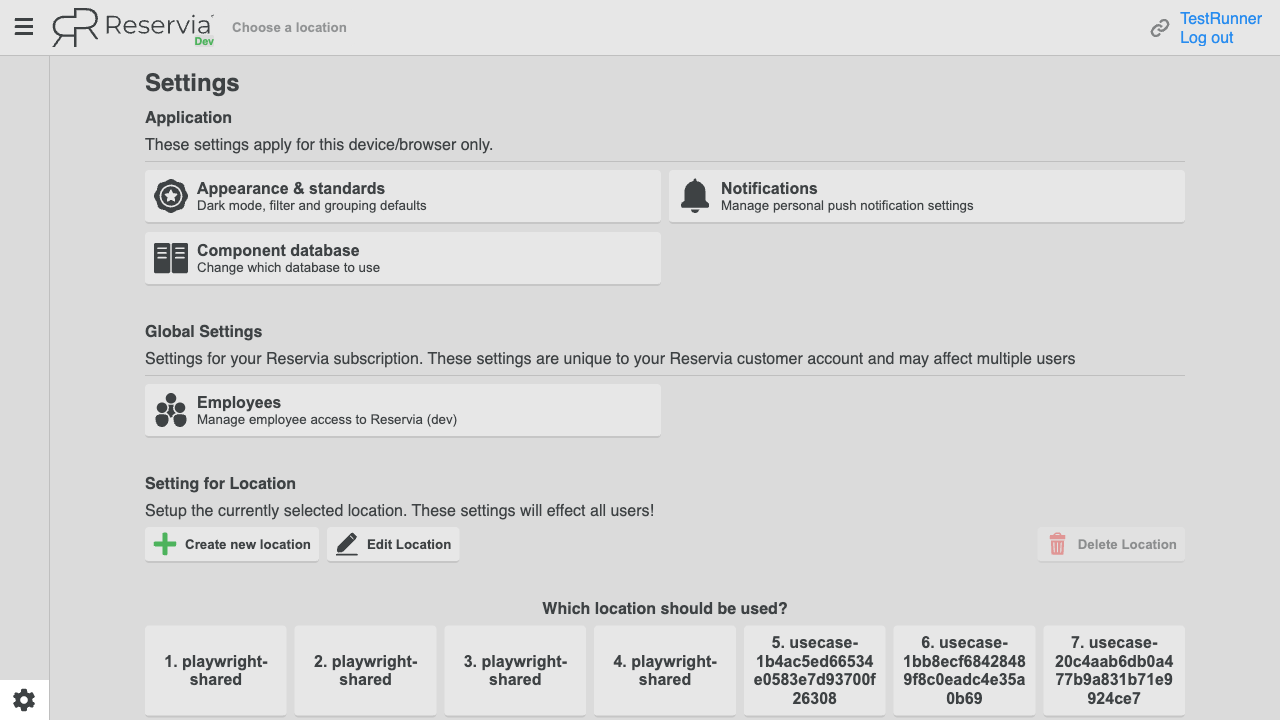Select location 2. playwright-shared
Viewport: 1280px width, 720px height.
tap(365, 670)
